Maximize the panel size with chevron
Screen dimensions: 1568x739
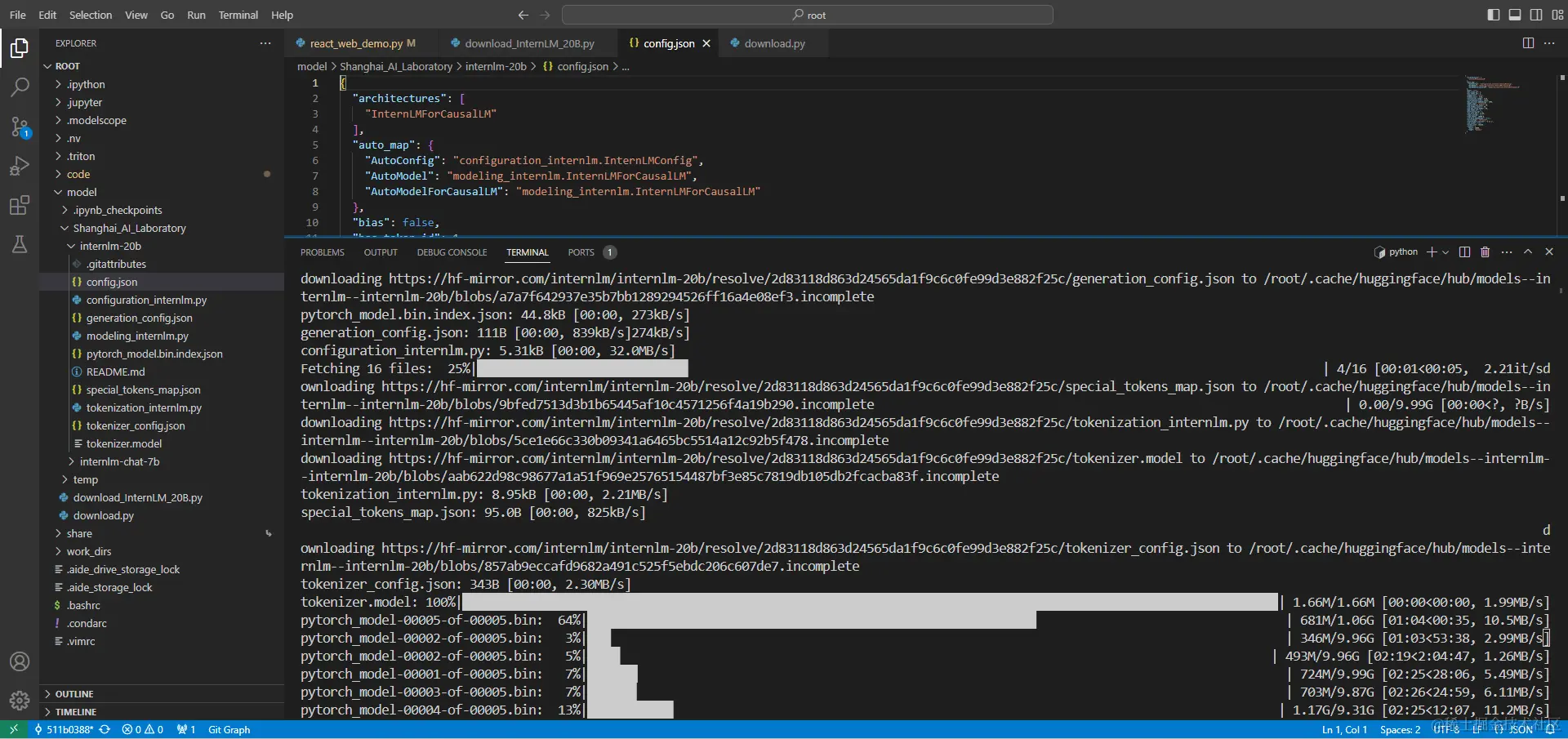click(x=1528, y=252)
